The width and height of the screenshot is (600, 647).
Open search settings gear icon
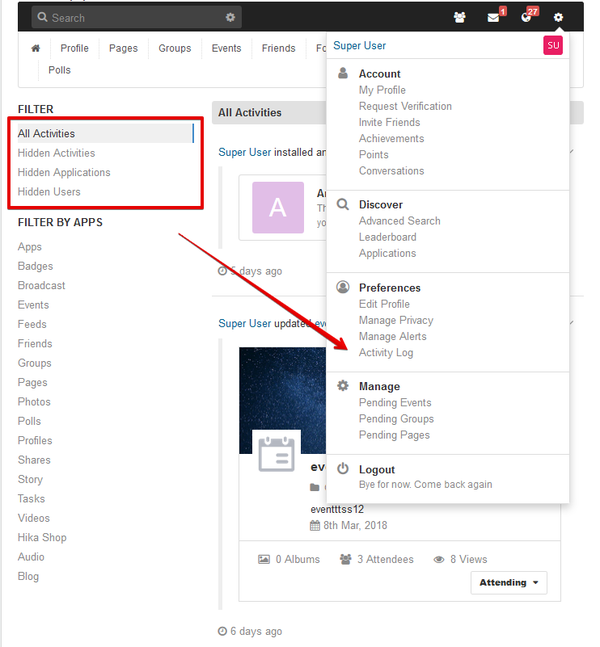point(230,17)
